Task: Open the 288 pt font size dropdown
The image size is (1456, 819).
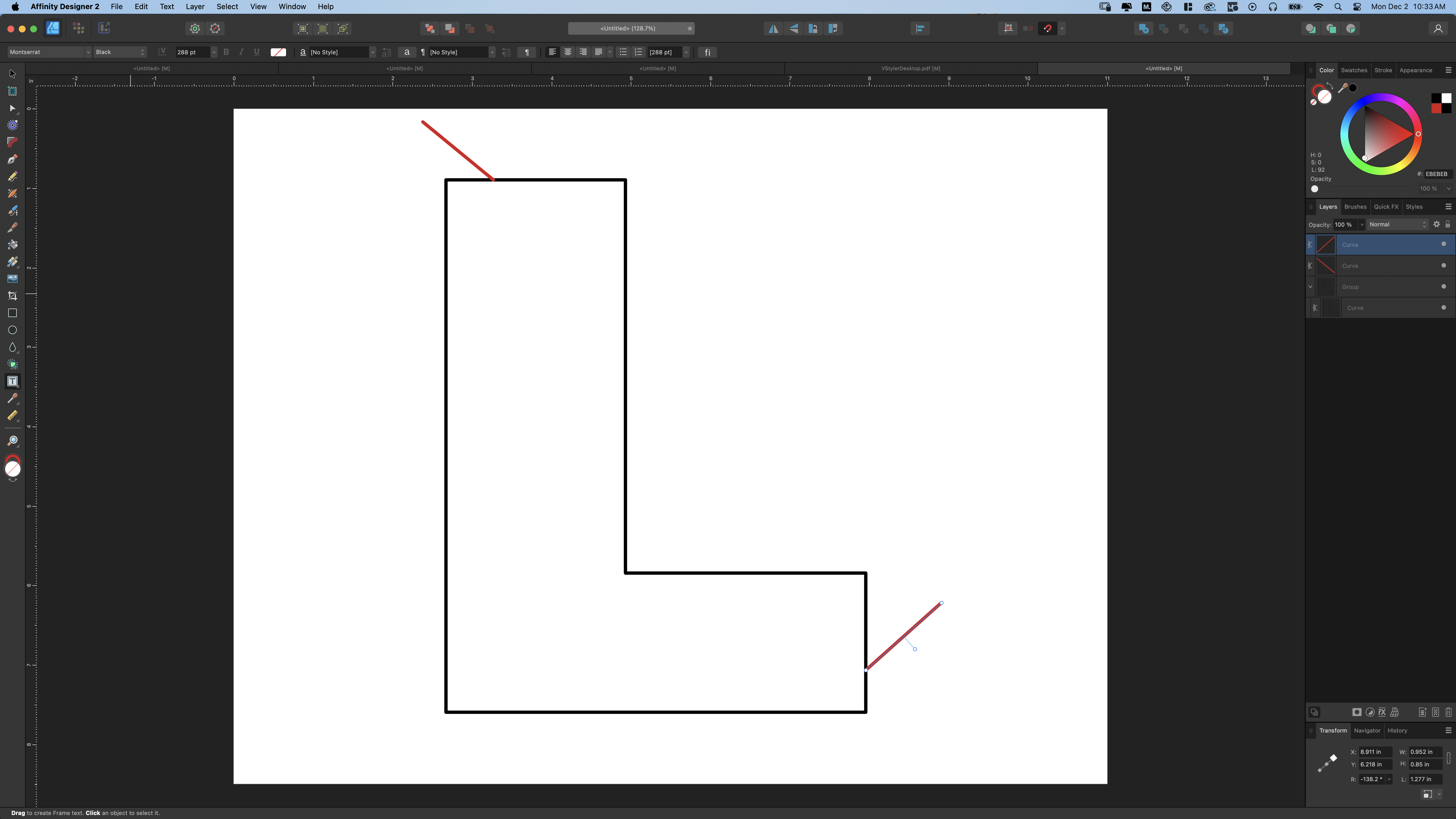Action: tap(214, 52)
